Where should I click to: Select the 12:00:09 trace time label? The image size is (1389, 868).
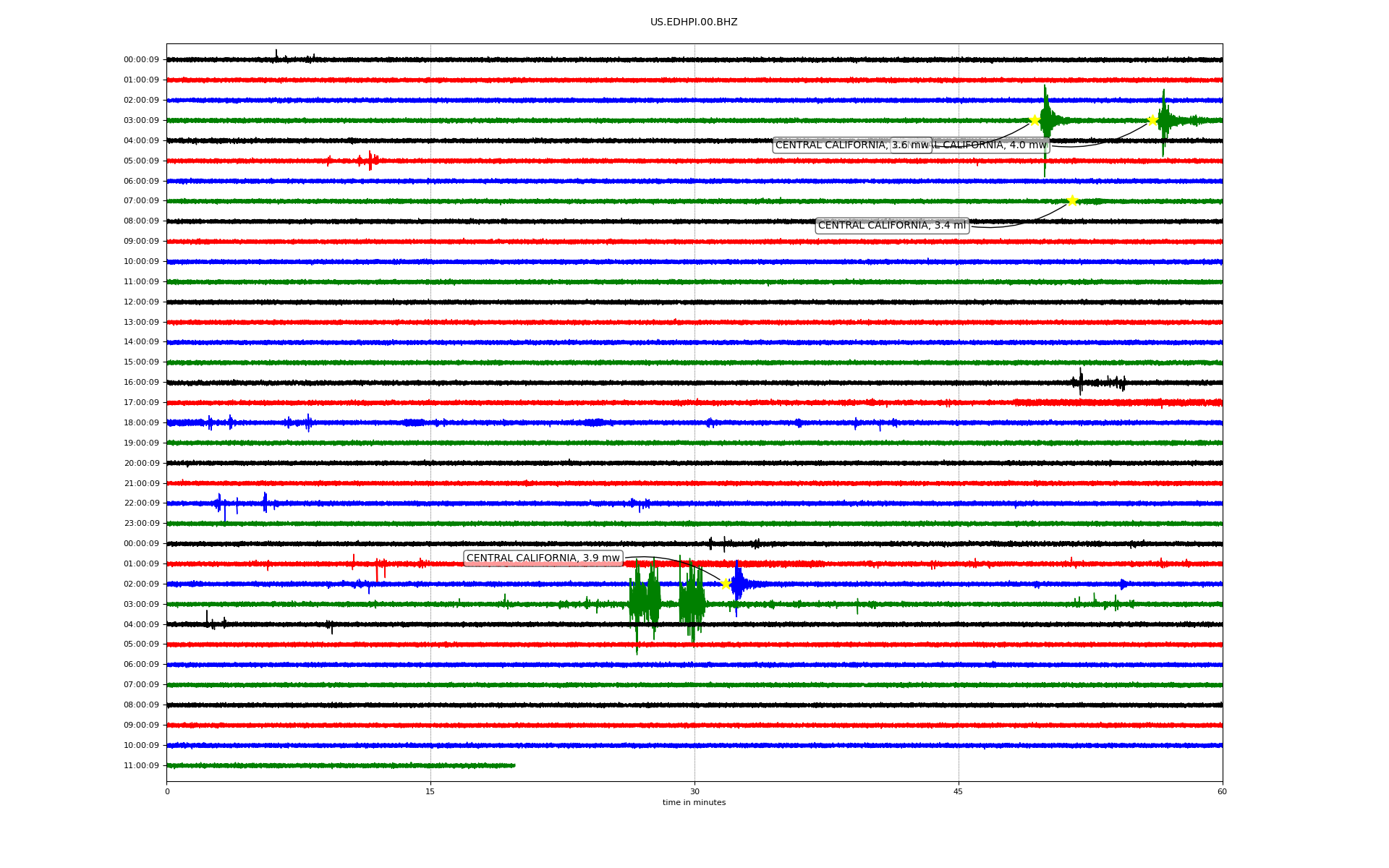[x=141, y=302]
